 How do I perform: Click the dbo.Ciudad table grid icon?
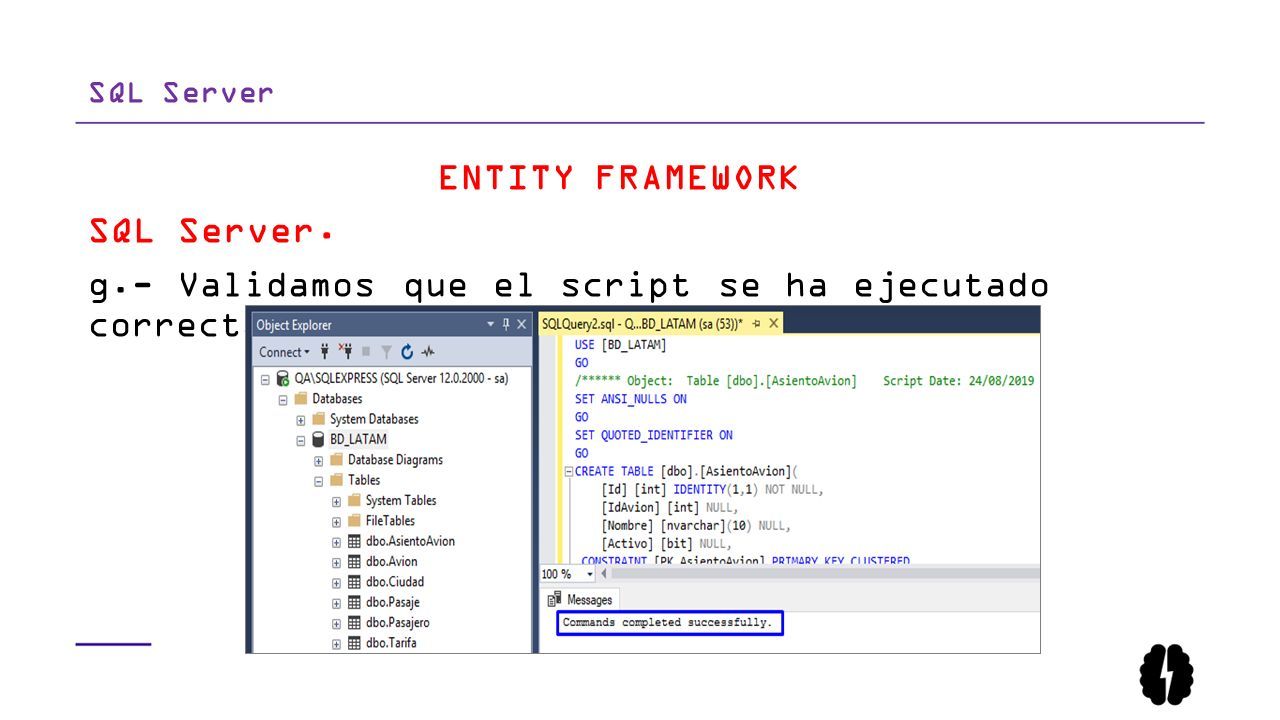(x=354, y=582)
